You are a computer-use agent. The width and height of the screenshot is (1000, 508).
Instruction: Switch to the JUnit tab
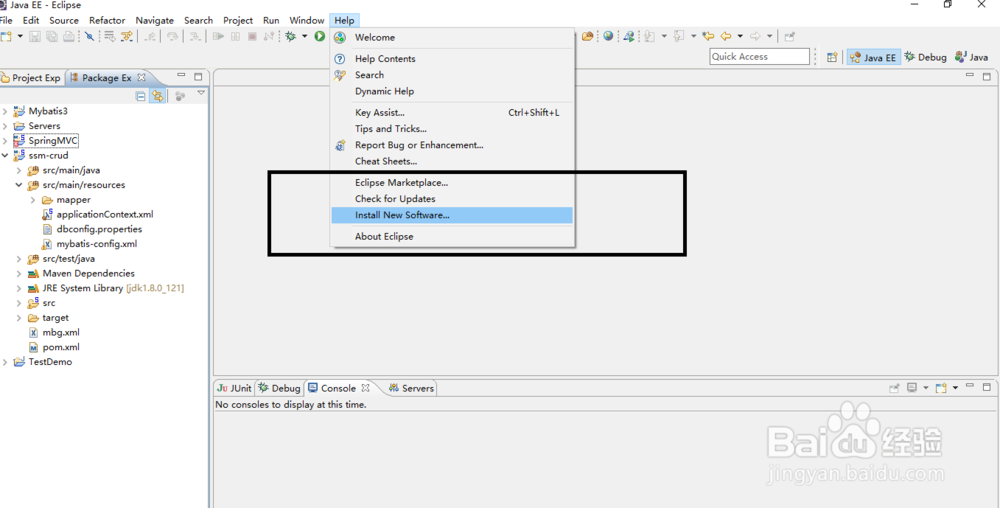[x=234, y=388]
